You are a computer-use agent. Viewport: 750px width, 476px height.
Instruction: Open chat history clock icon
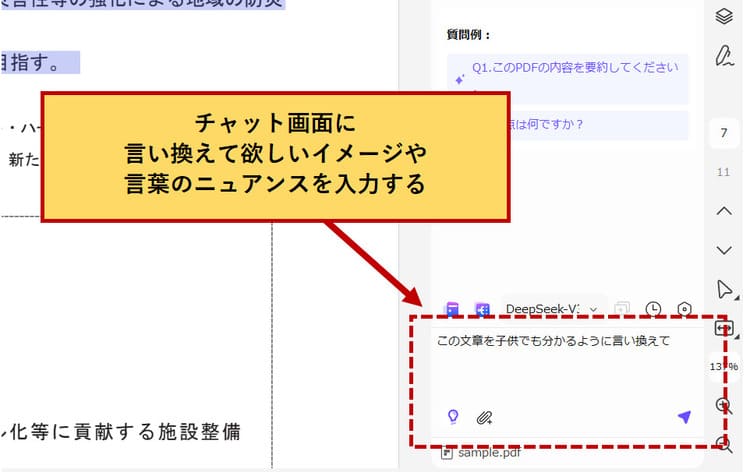click(x=653, y=310)
